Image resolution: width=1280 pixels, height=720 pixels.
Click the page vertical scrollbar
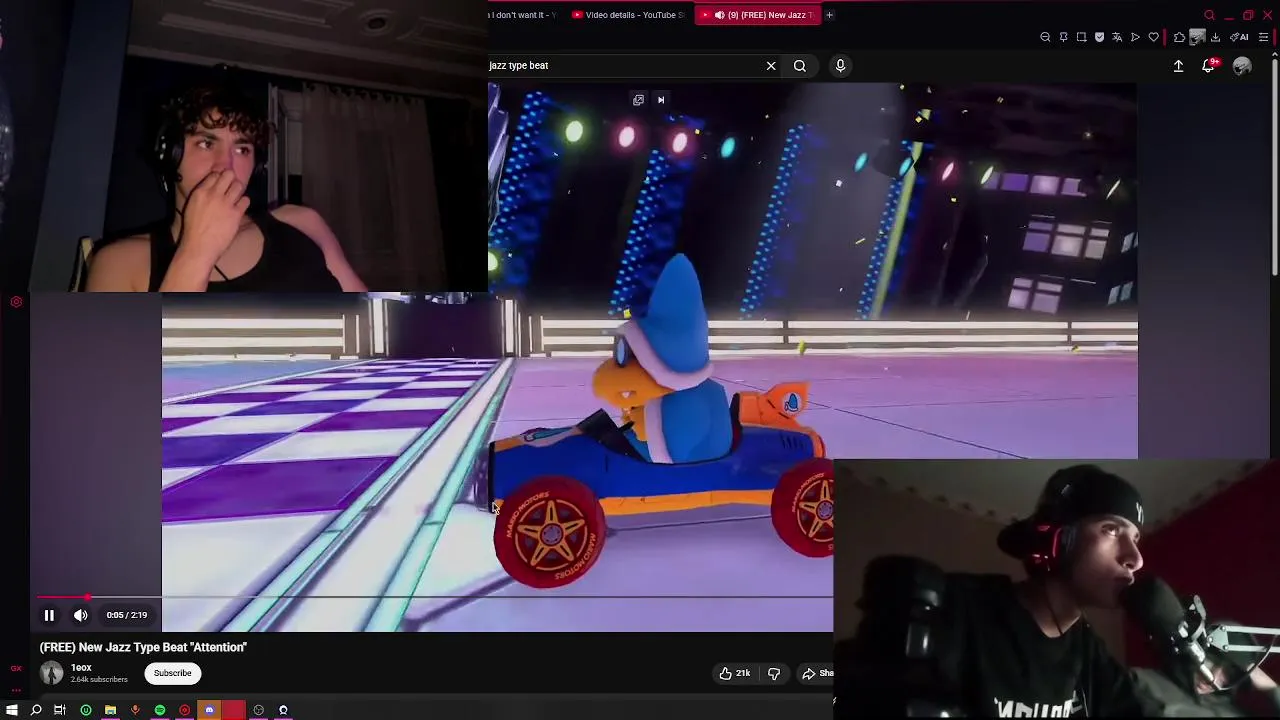tap(1274, 170)
